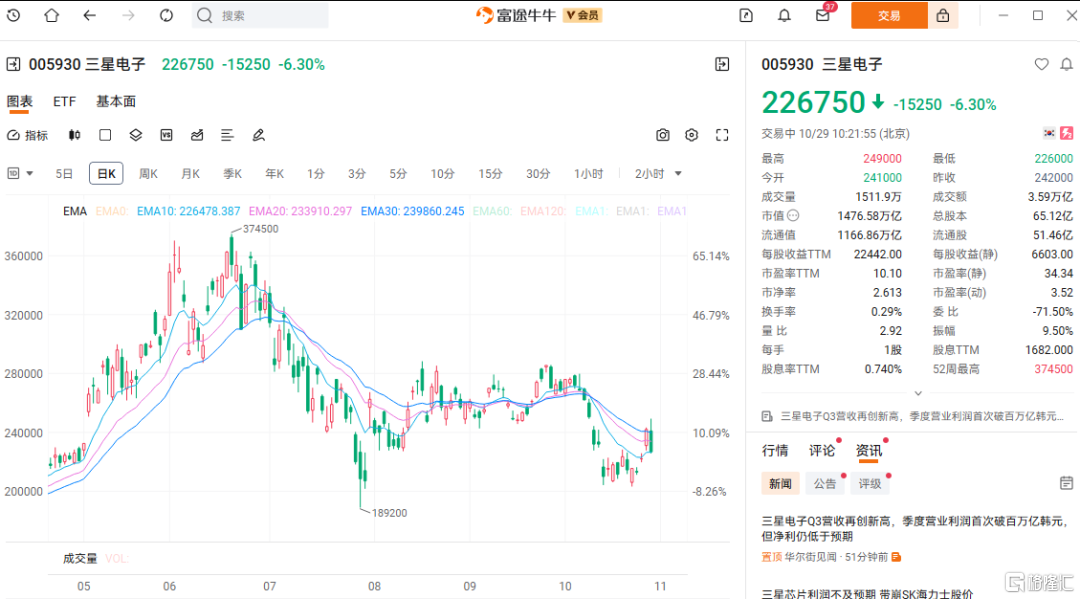Navigate forward with the right arrow
Screen dimensions: 1080x599
[128, 15]
